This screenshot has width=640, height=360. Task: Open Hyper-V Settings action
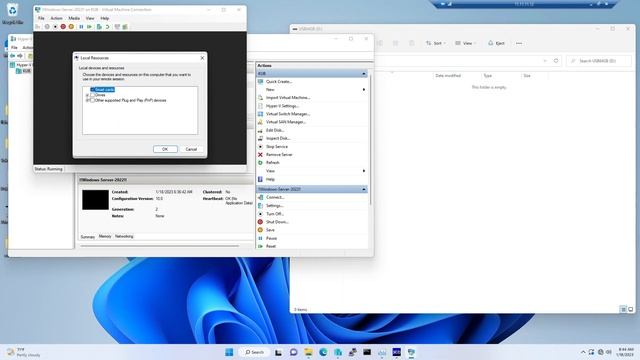[x=282, y=106]
